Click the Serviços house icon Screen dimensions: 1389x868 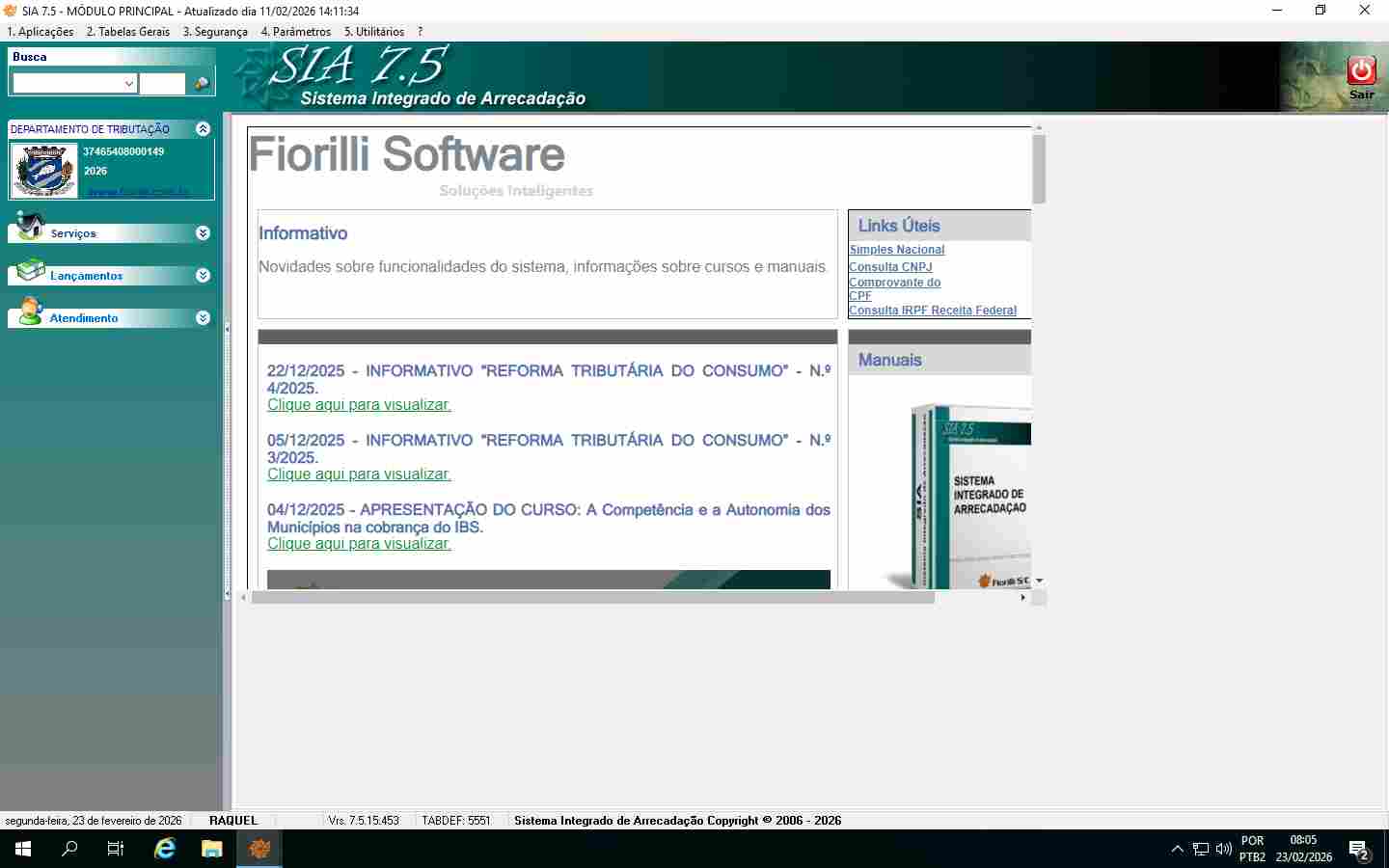(30, 226)
